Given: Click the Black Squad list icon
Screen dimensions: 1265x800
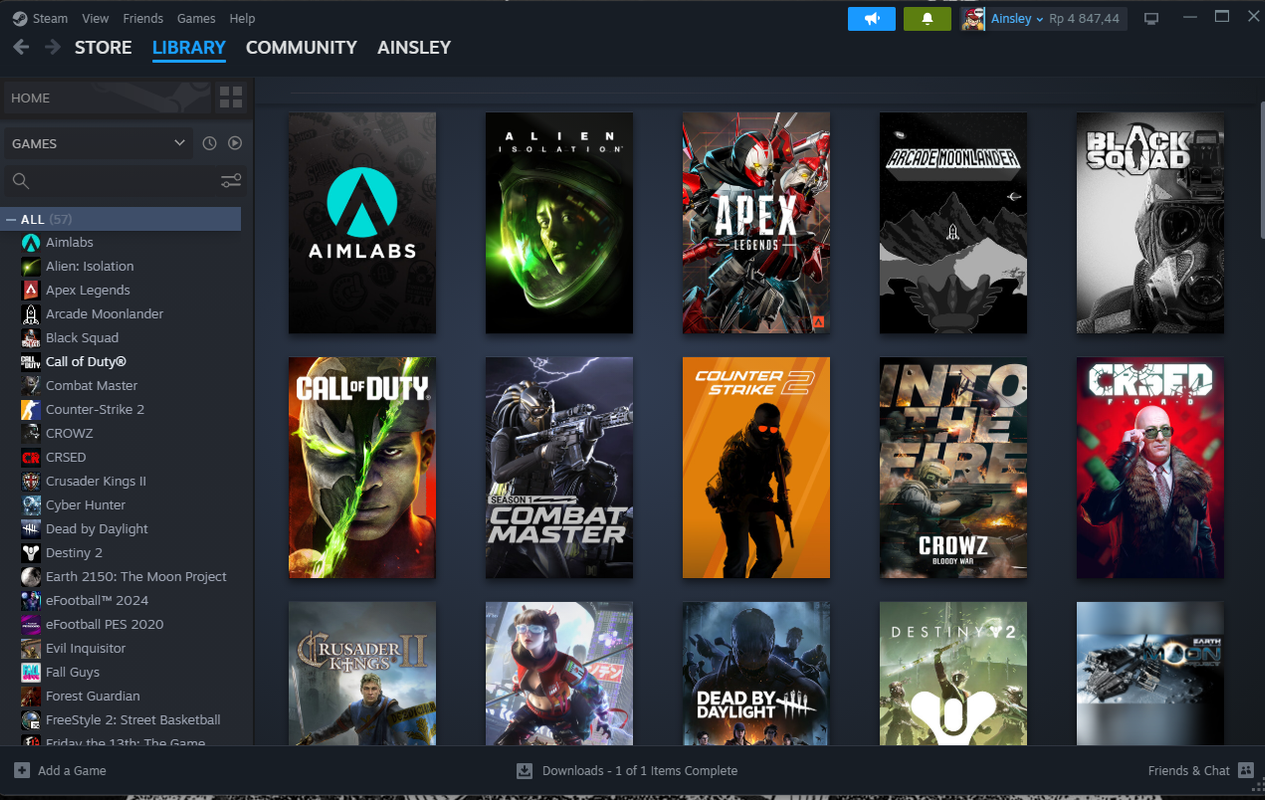Looking at the screenshot, I should click(x=30, y=338).
